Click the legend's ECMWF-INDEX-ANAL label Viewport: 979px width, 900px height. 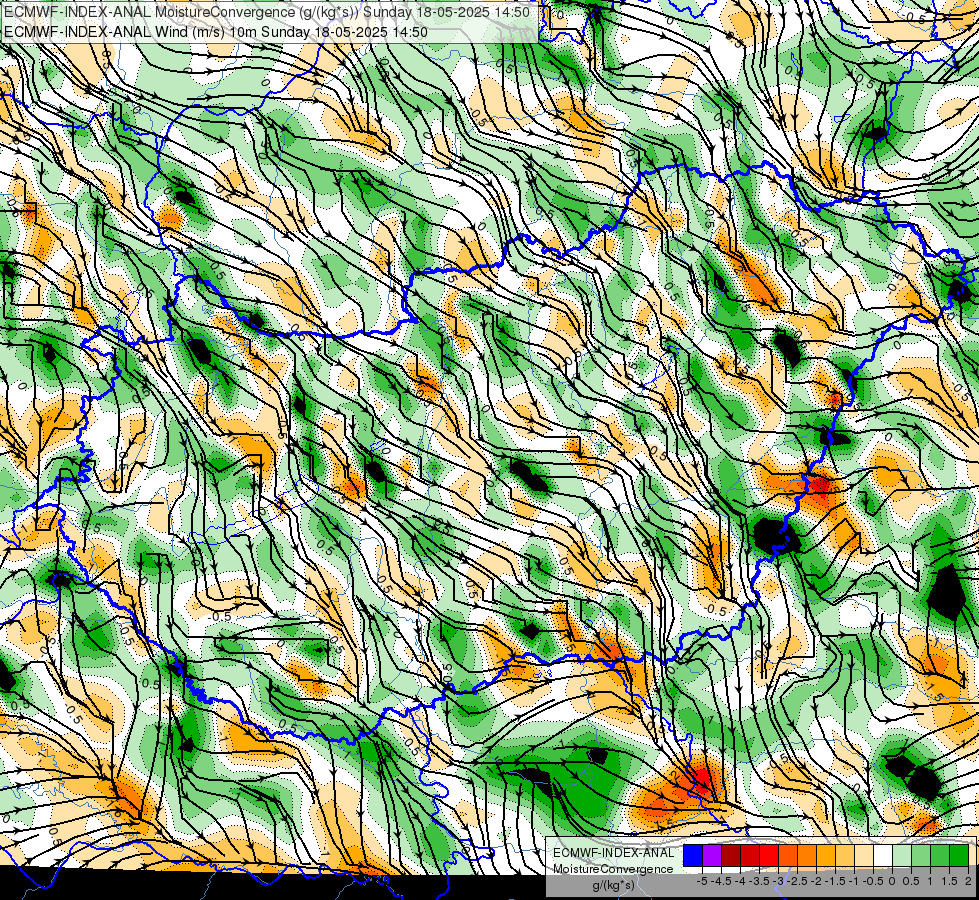pyautogui.click(x=613, y=853)
